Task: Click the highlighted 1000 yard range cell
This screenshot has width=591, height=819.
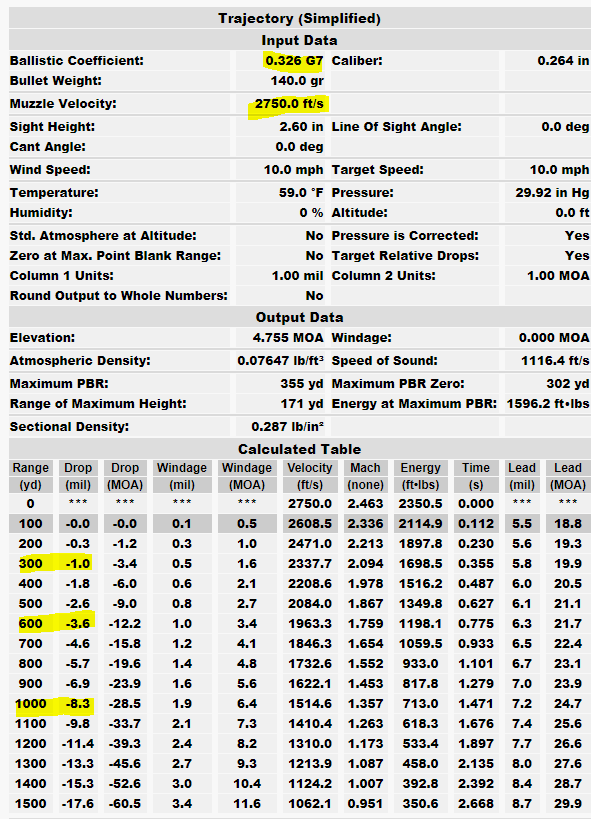Action: pyautogui.click(x=30, y=704)
